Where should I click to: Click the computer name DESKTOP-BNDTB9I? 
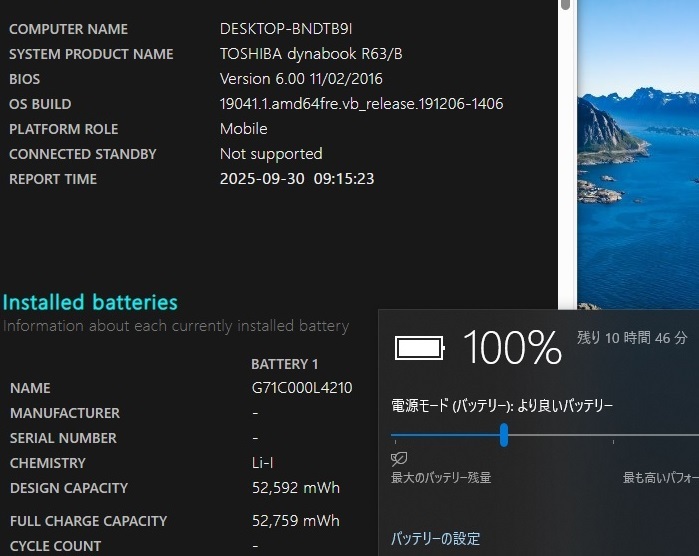tap(285, 29)
